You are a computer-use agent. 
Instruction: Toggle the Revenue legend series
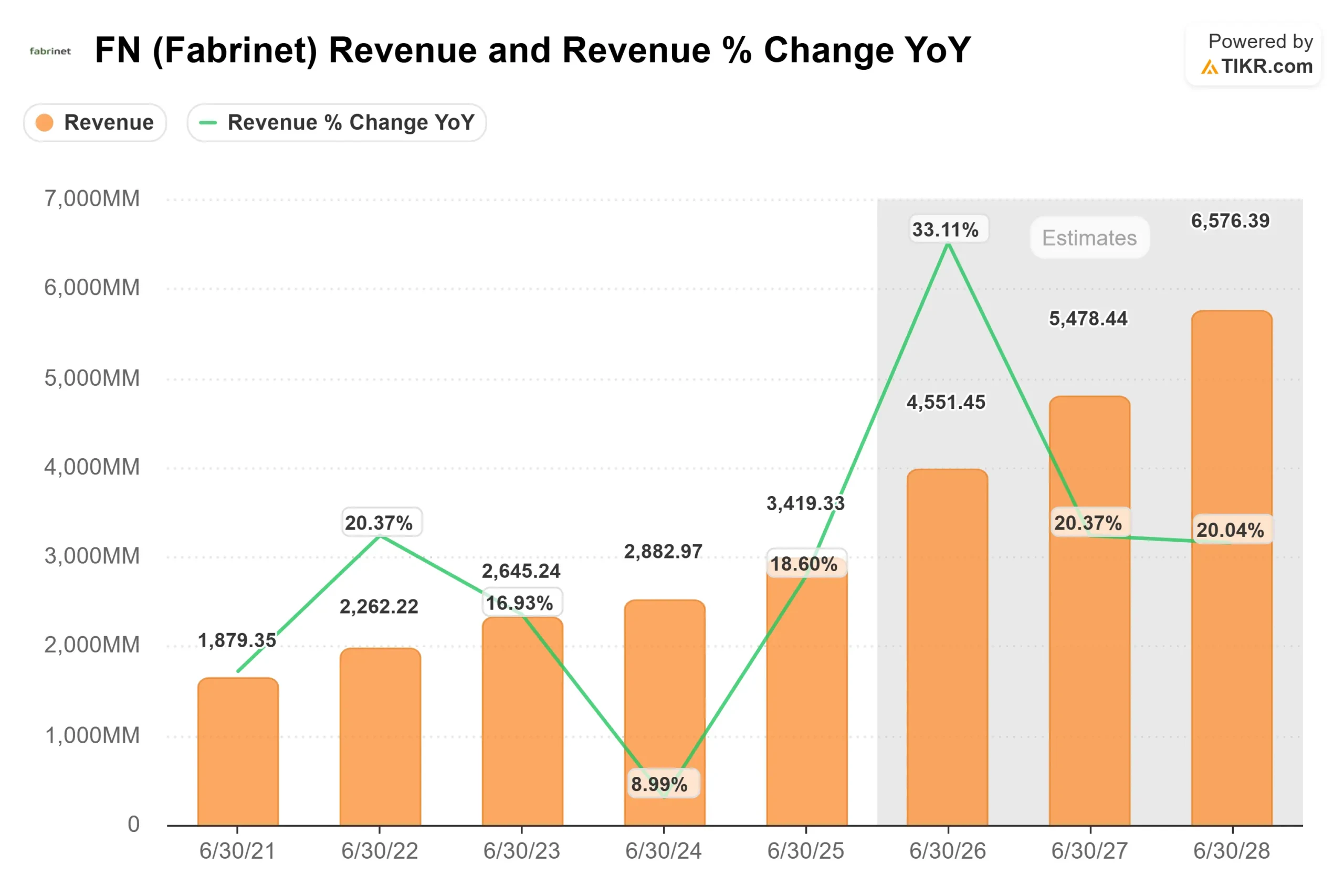[x=95, y=122]
